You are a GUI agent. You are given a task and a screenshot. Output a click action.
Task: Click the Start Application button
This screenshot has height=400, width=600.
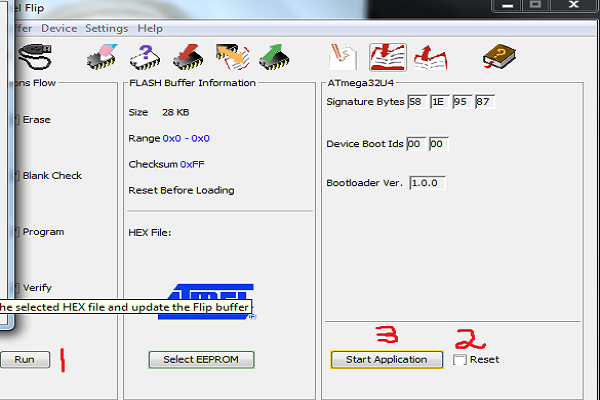(387, 360)
